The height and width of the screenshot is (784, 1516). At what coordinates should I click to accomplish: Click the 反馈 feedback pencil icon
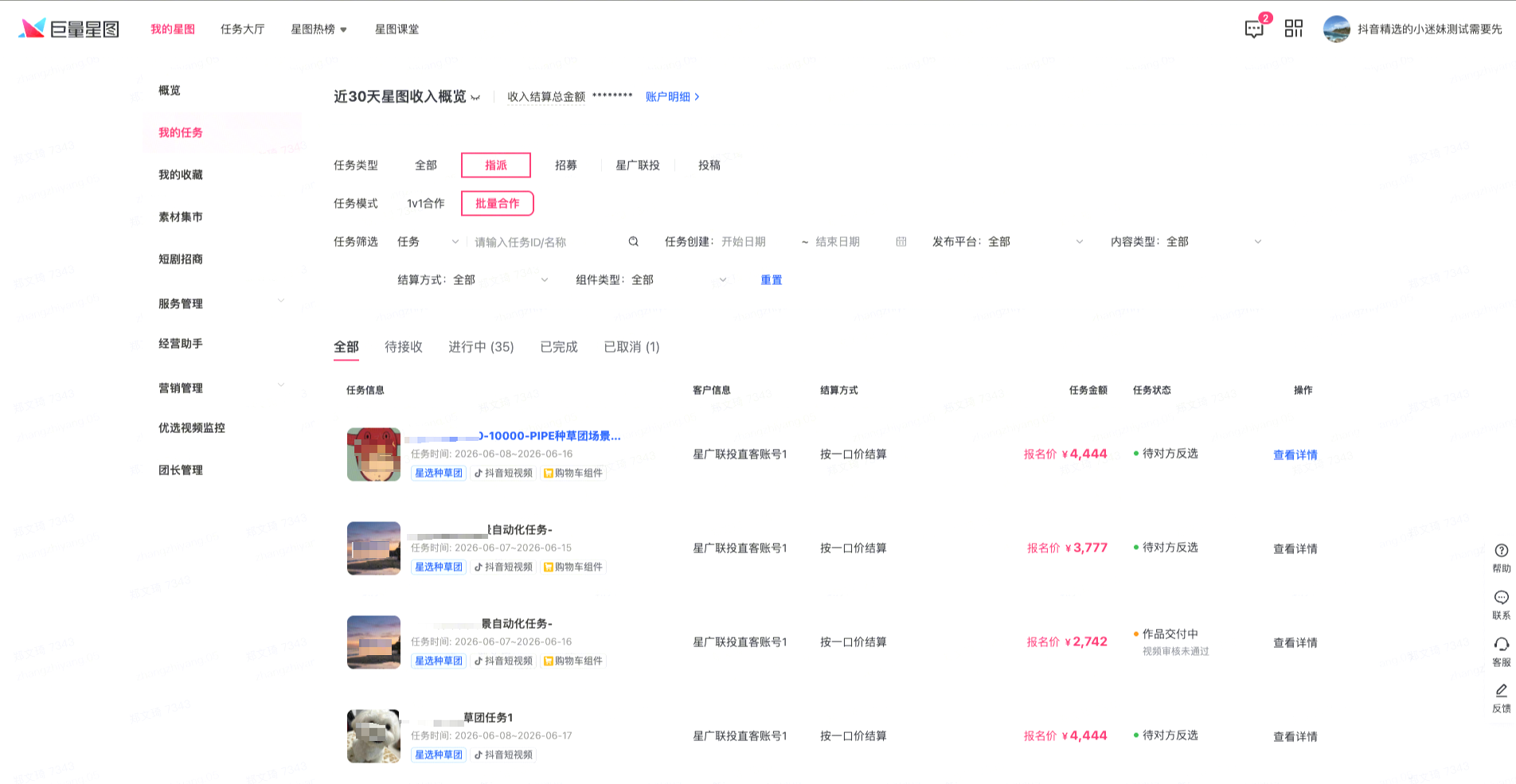click(1501, 698)
